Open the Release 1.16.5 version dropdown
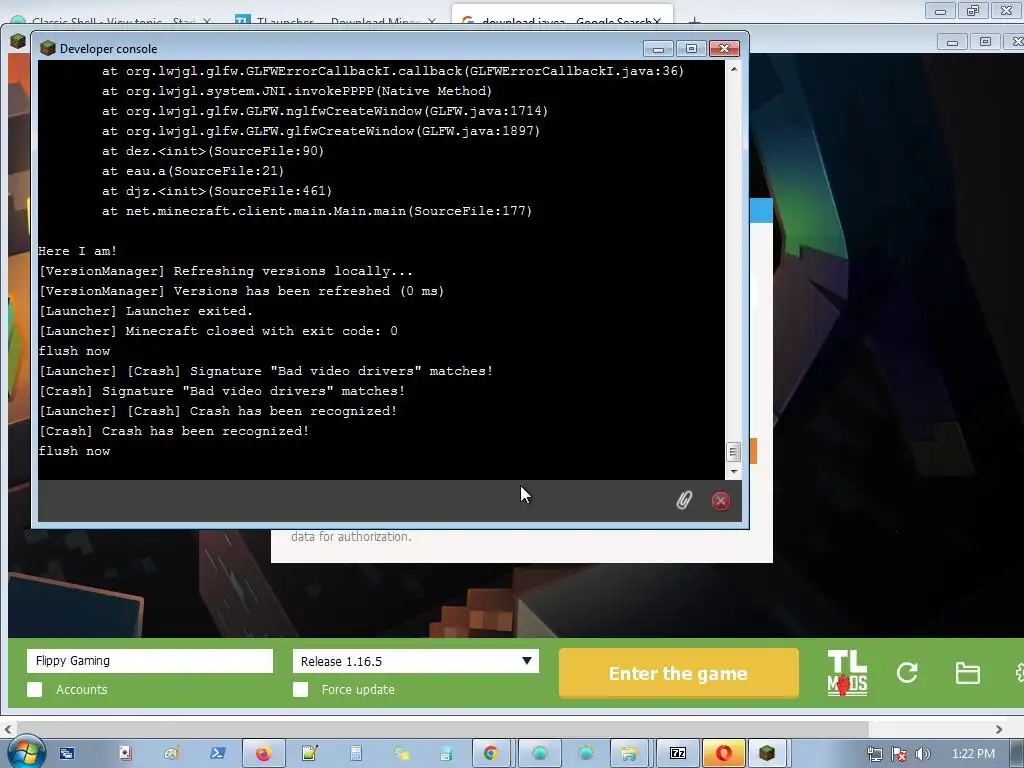The image size is (1024, 768). [x=415, y=661]
